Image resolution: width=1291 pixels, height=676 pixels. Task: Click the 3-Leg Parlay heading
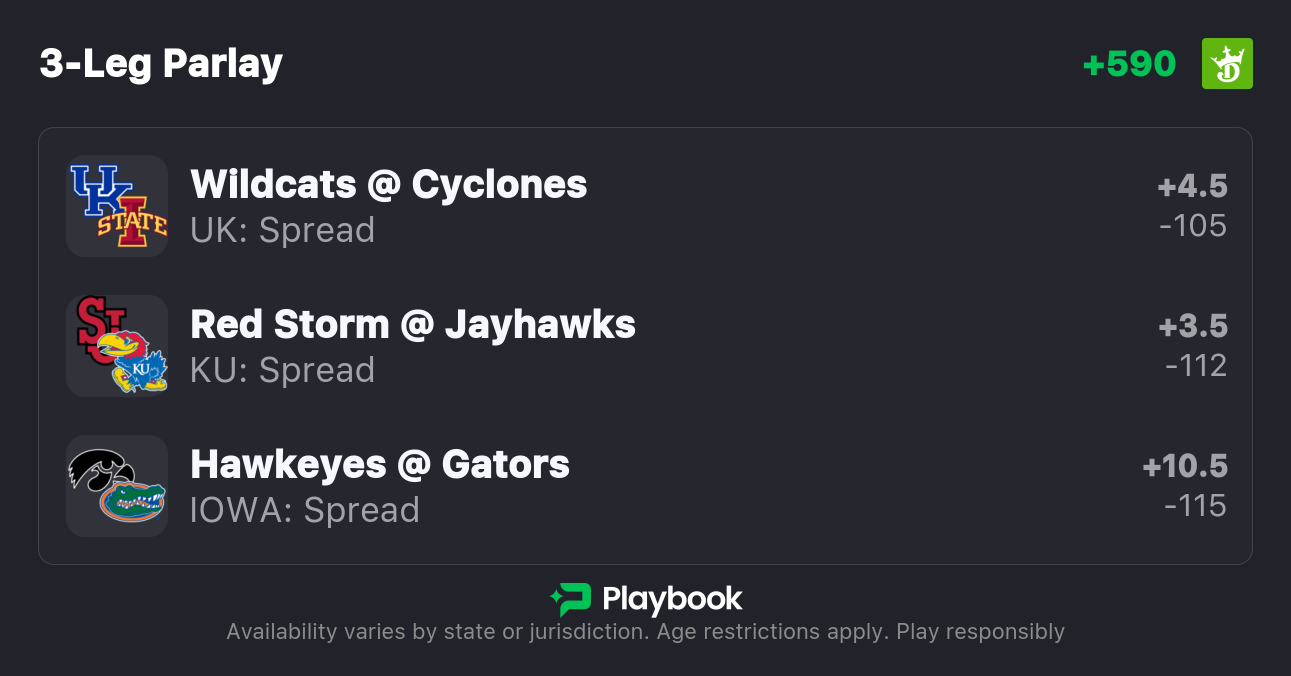pyautogui.click(x=162, y=64)
